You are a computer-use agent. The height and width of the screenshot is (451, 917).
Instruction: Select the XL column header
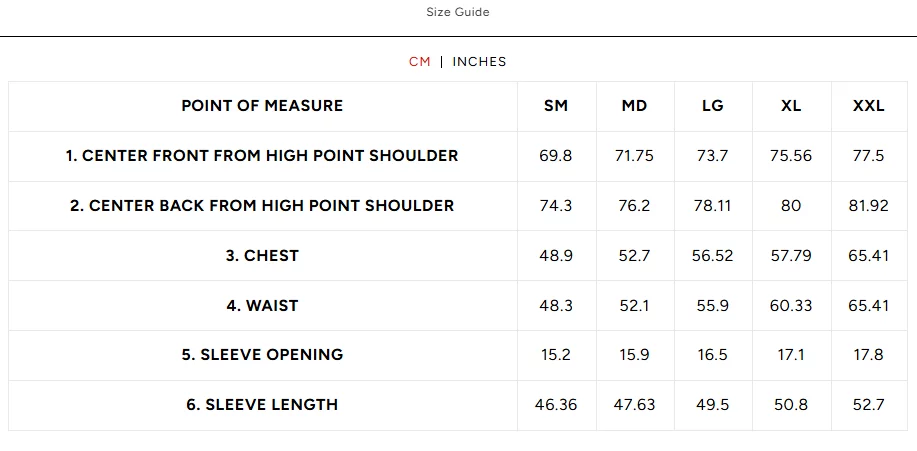click(790, 106)
